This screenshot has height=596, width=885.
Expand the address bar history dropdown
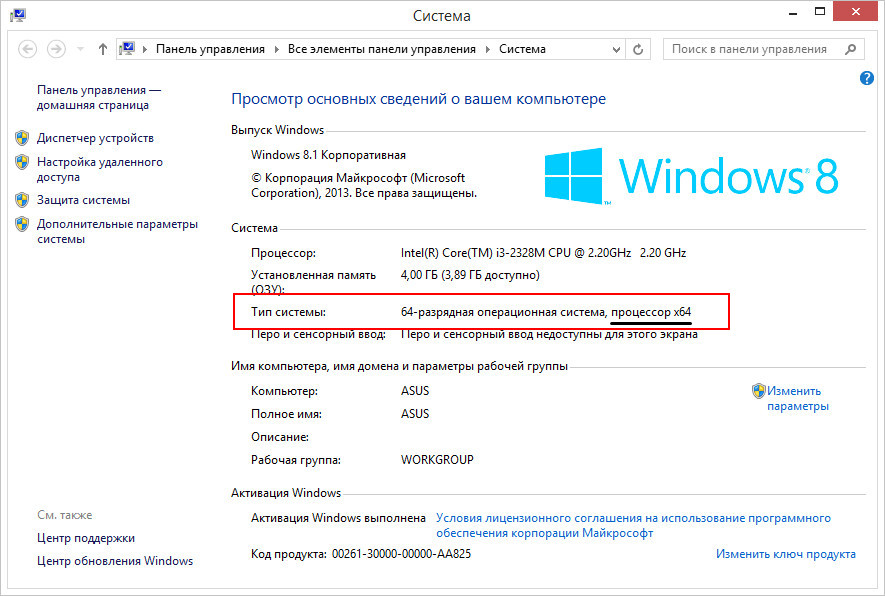click(x=616, y=50)
